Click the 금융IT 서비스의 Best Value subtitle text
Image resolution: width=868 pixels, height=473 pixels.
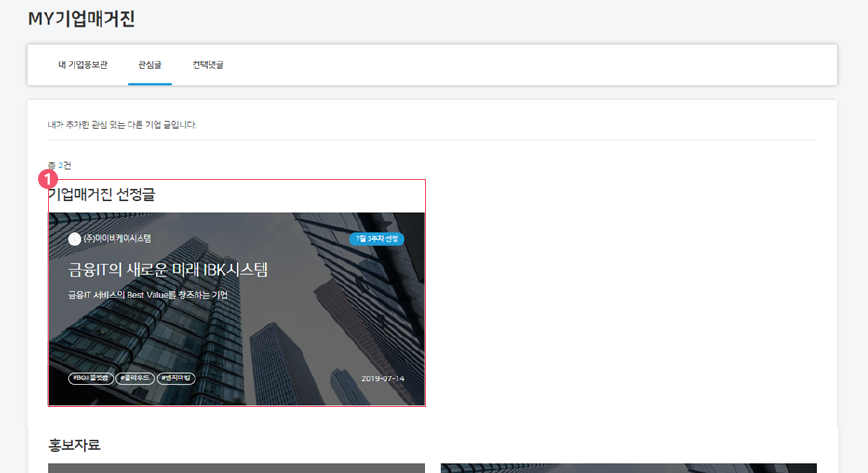click(148, 295)
